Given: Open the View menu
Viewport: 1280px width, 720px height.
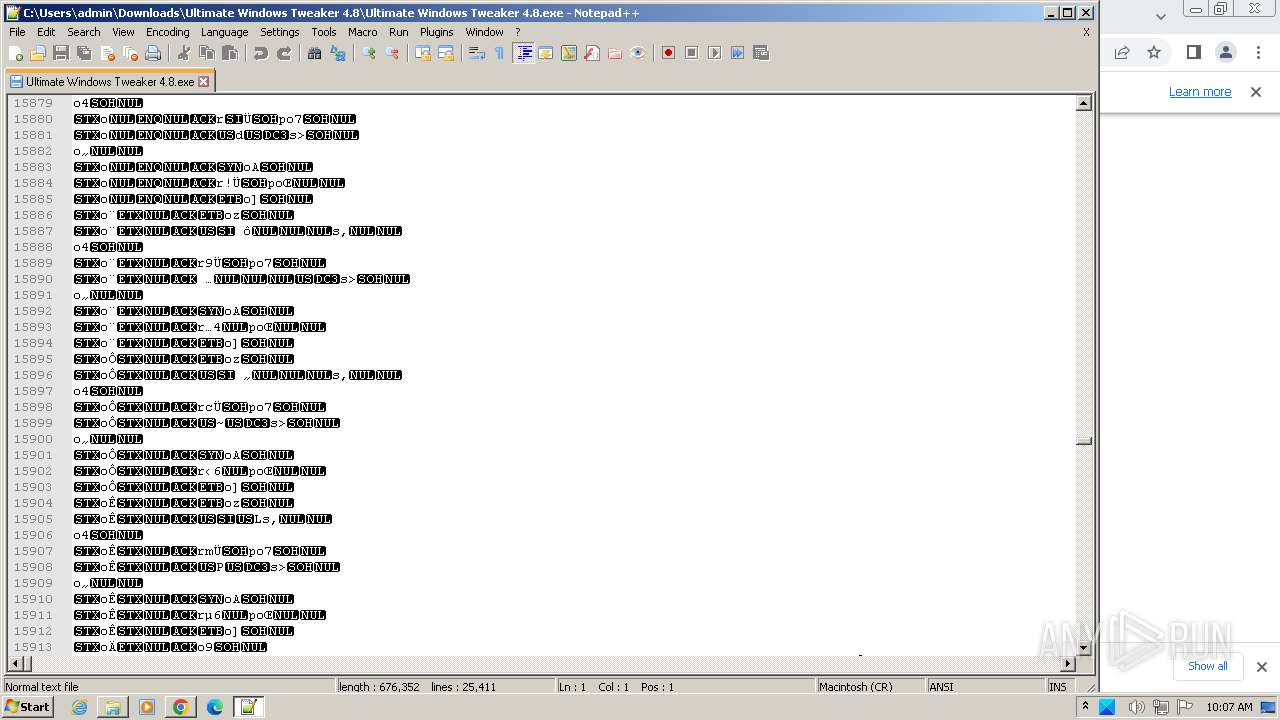Looking at the screenshot, I should point(123,32).
